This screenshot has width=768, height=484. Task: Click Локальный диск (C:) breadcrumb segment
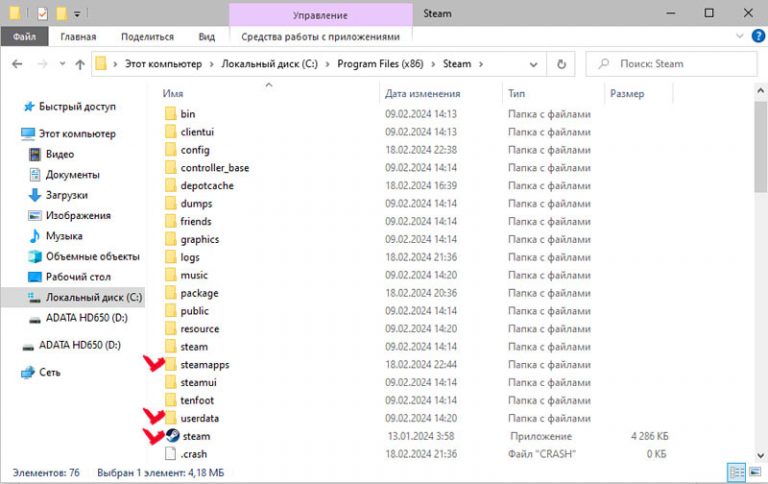[x=269, y=64]
